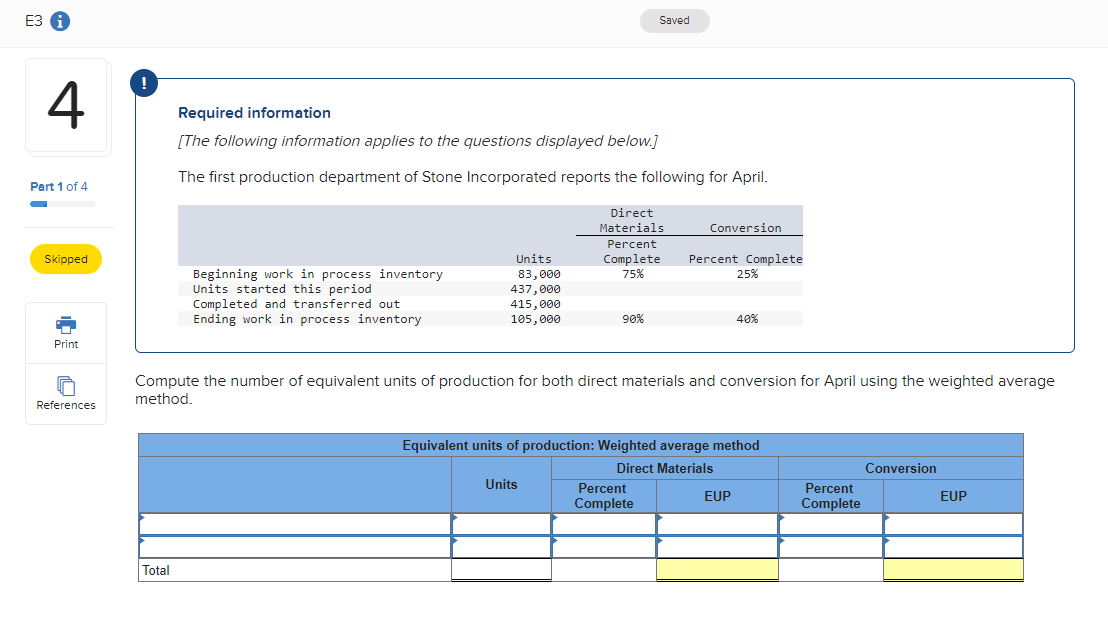
Task: Click second row Units input cell
Action: [x=501, y=547]
